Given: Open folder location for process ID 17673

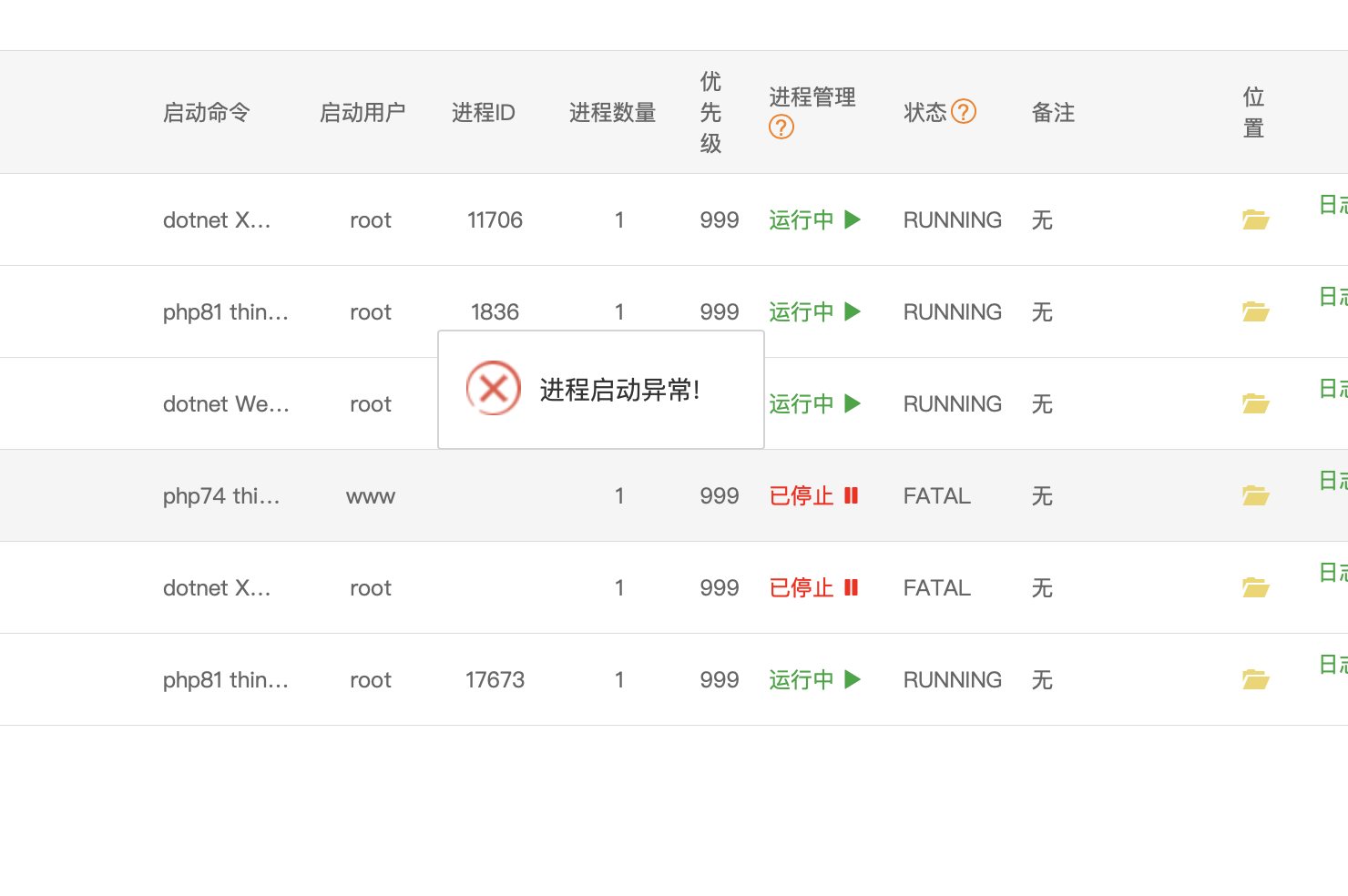Looking at the screenshot, I should pyautogui.click(x=1256, y=679).
